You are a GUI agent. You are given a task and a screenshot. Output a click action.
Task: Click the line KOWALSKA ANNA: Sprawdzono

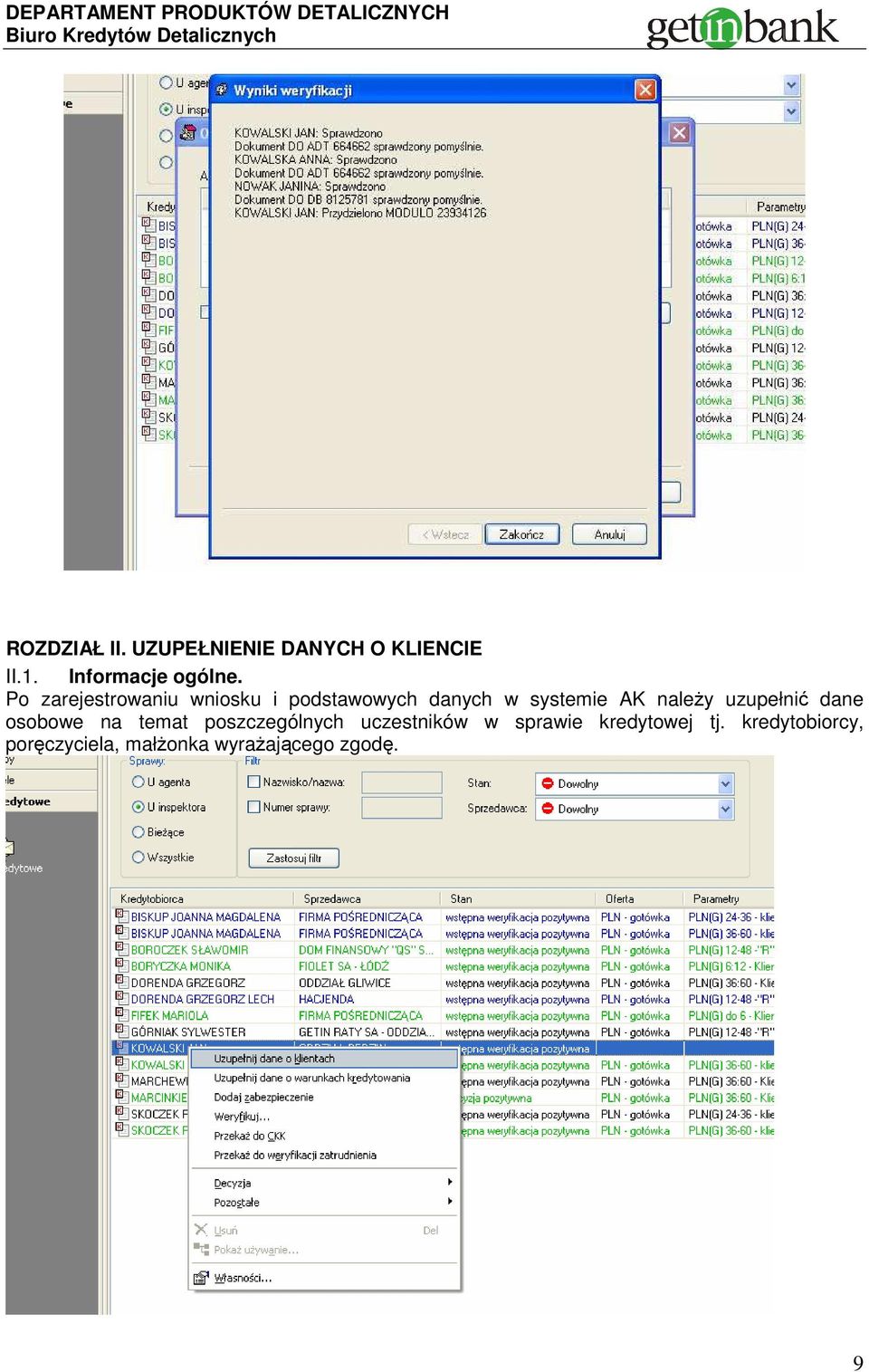pyautogui.click(x=316, y=159)
